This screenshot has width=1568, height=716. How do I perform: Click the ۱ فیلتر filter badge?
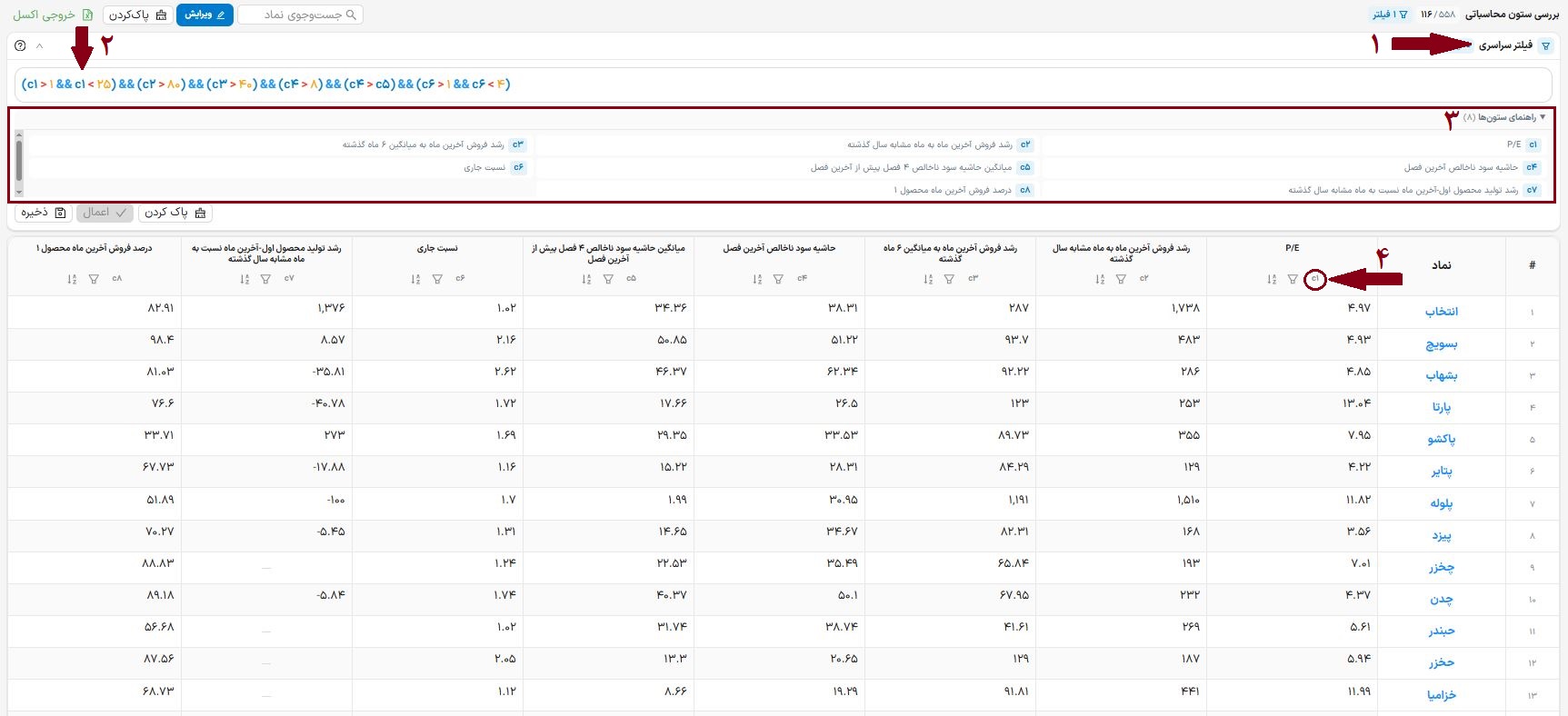coord(1391,15)
